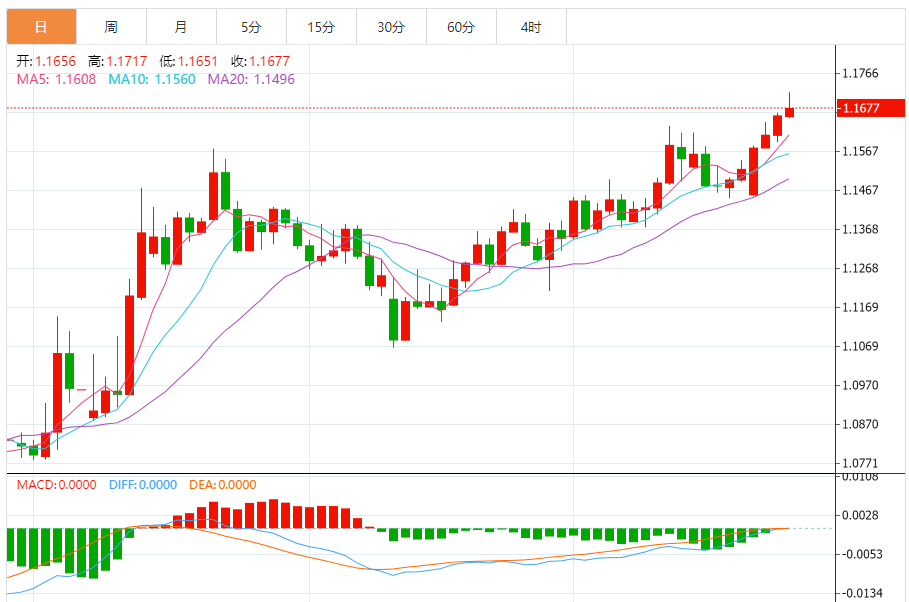
Task: Switch to the 周 weekly tab
Action: [111, 27]
